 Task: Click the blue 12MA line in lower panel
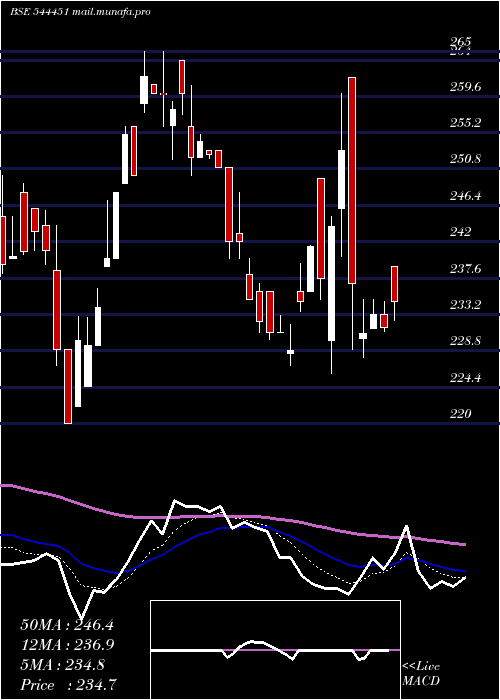pyautogui.click(x=232, y=527)
